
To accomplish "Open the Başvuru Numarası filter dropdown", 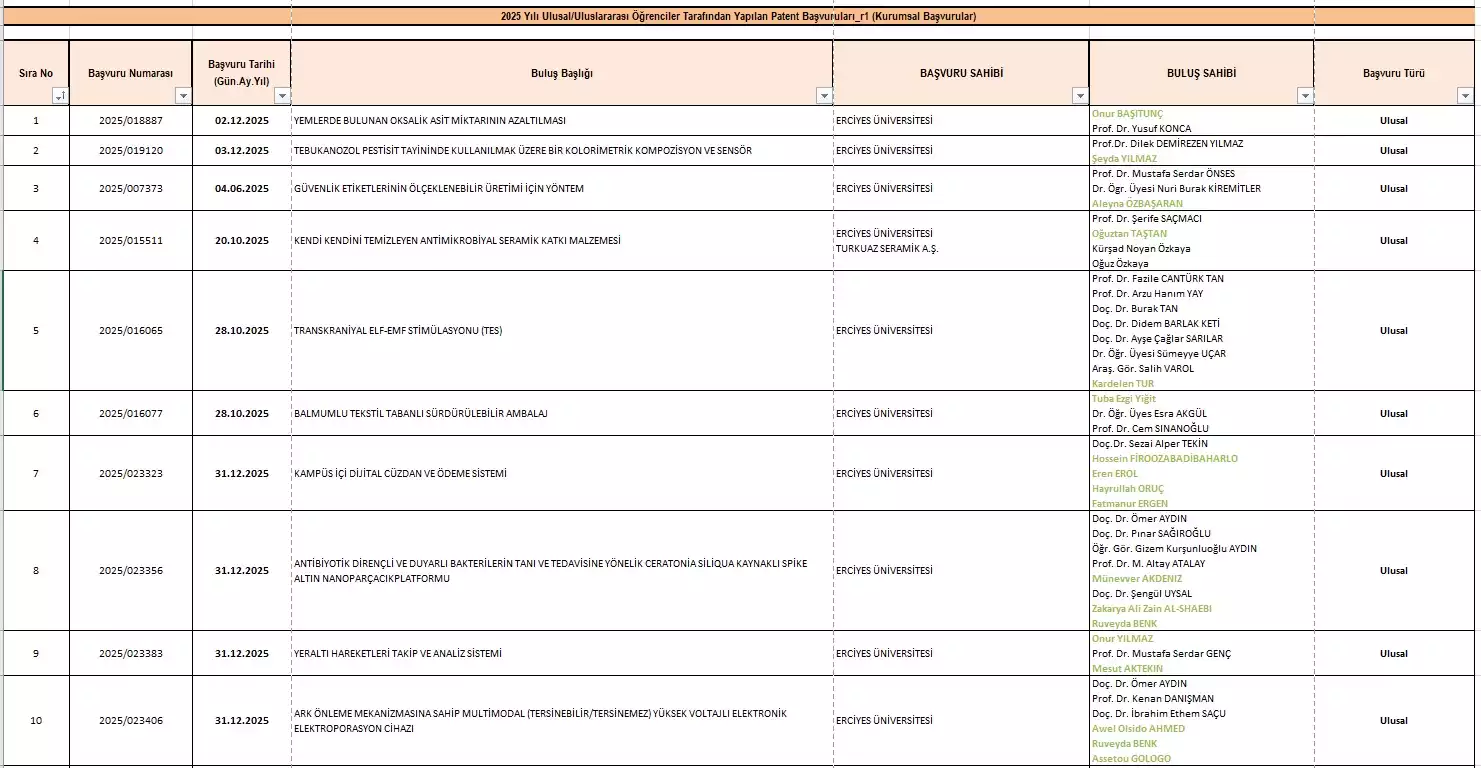I will pos(183,96).
